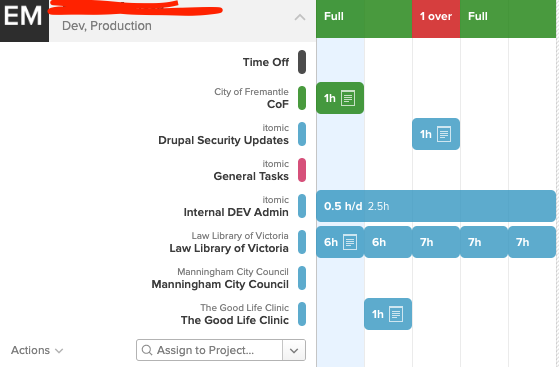The height and width of the screenshot is (367, 559).
Task: Collapse the person row with the up chevron
Action: tap(300, 17)
